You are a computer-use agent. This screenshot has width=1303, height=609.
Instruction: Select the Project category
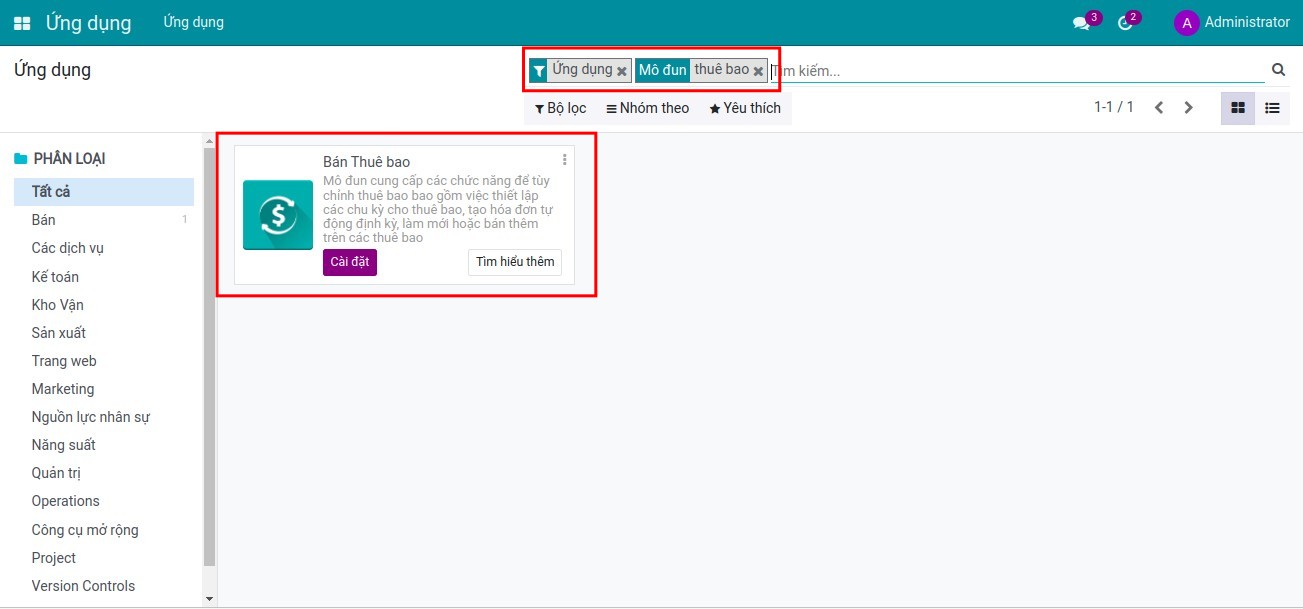click(x=104, y=558)
